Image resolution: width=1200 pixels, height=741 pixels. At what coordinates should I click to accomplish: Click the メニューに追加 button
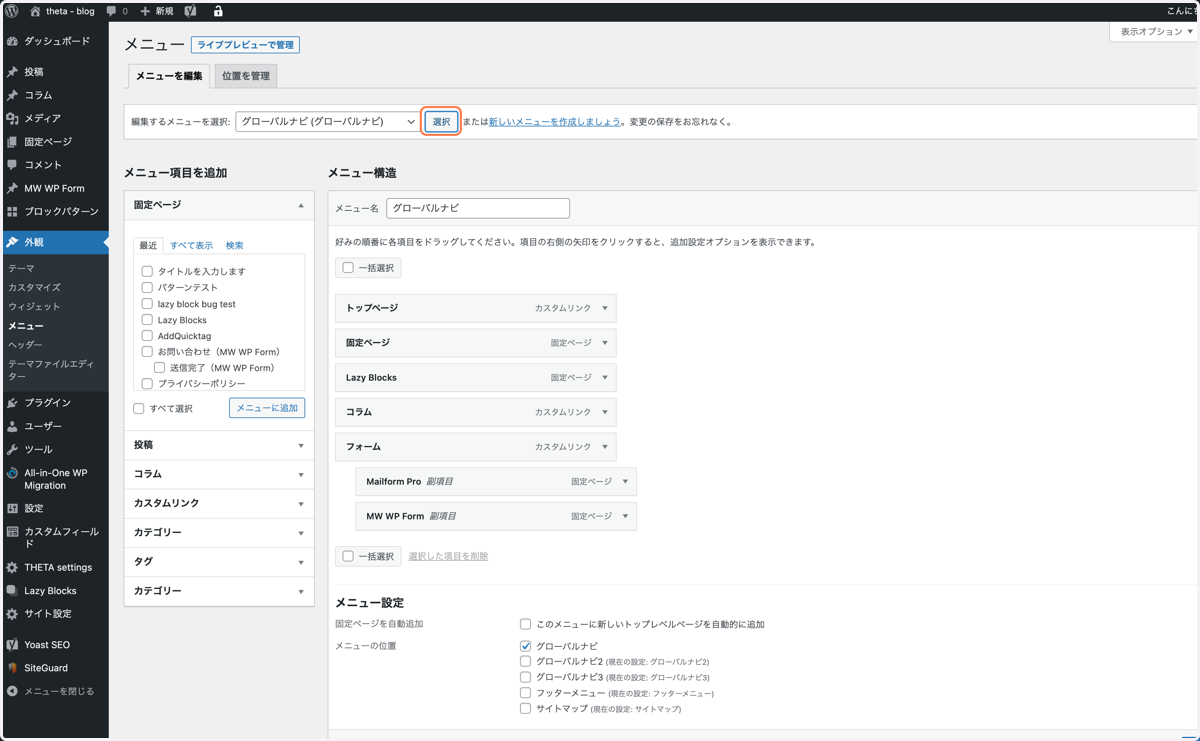pyautogui.click(x=267, y=408)
